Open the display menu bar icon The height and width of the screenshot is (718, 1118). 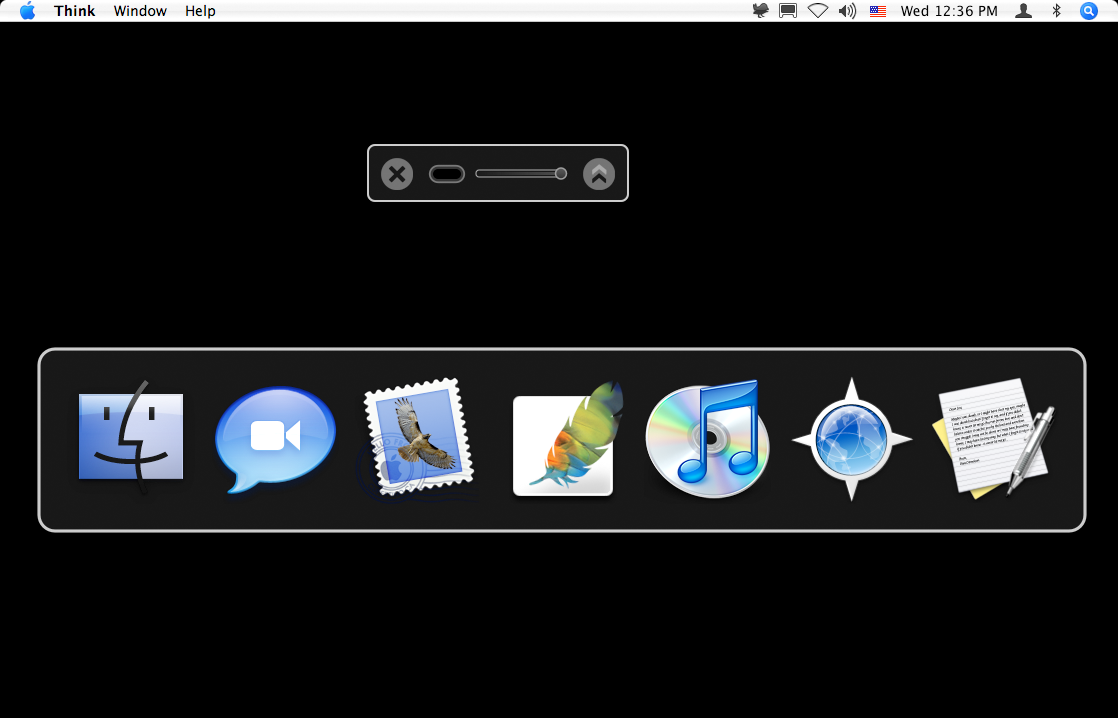pyautogui.click(x=788, y=11)
